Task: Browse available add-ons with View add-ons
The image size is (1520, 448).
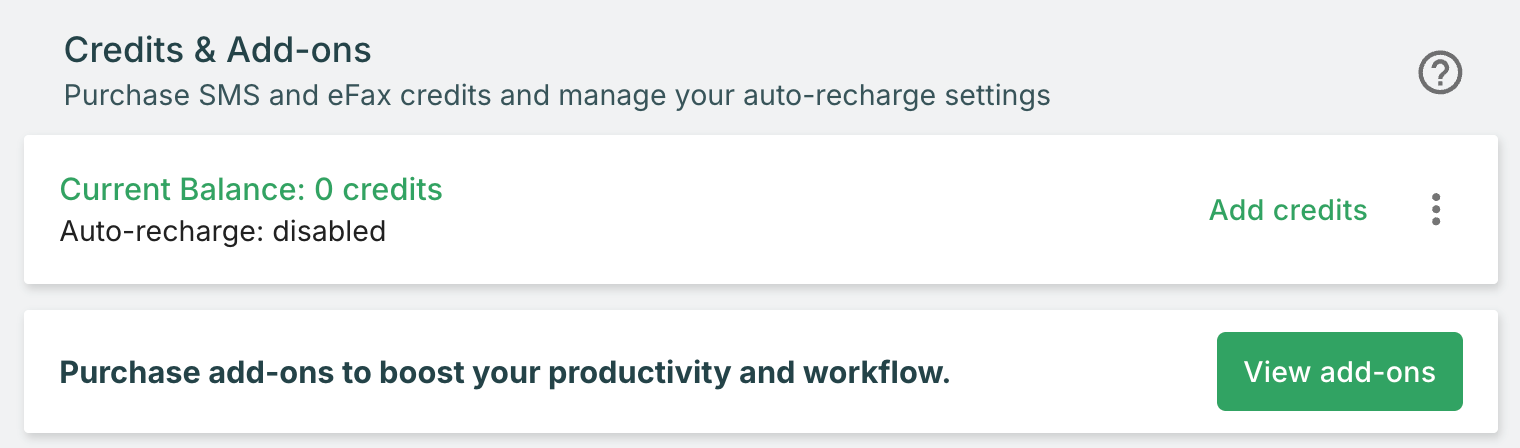Action: [1339, 372]
